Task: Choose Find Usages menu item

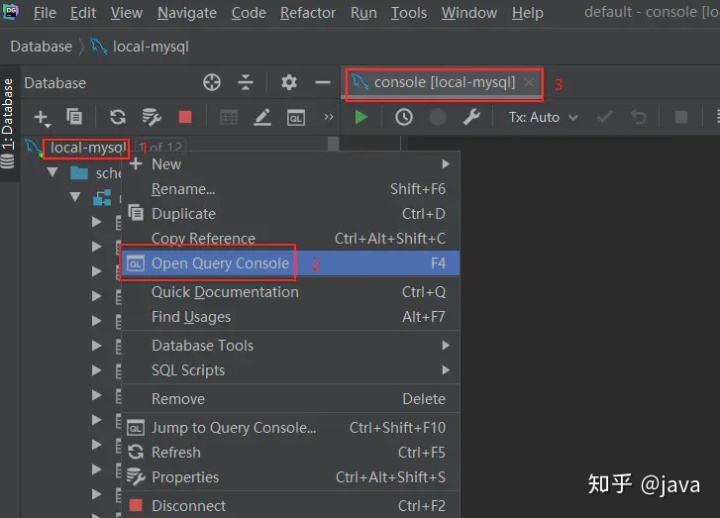Action: [x=290, y=316]
